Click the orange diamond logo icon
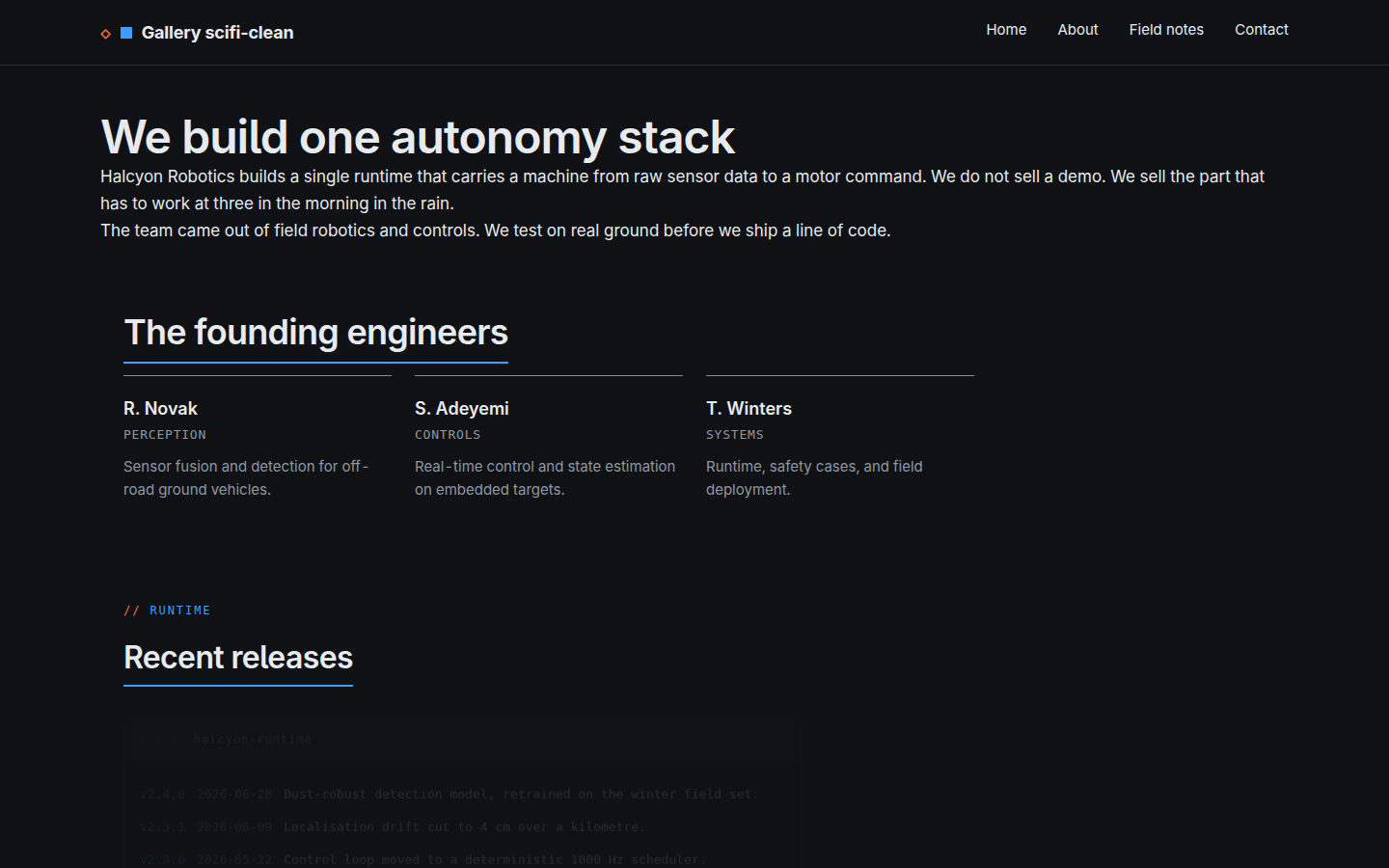This screenshot has width=1389, height=868. click(x=106, y=34)
